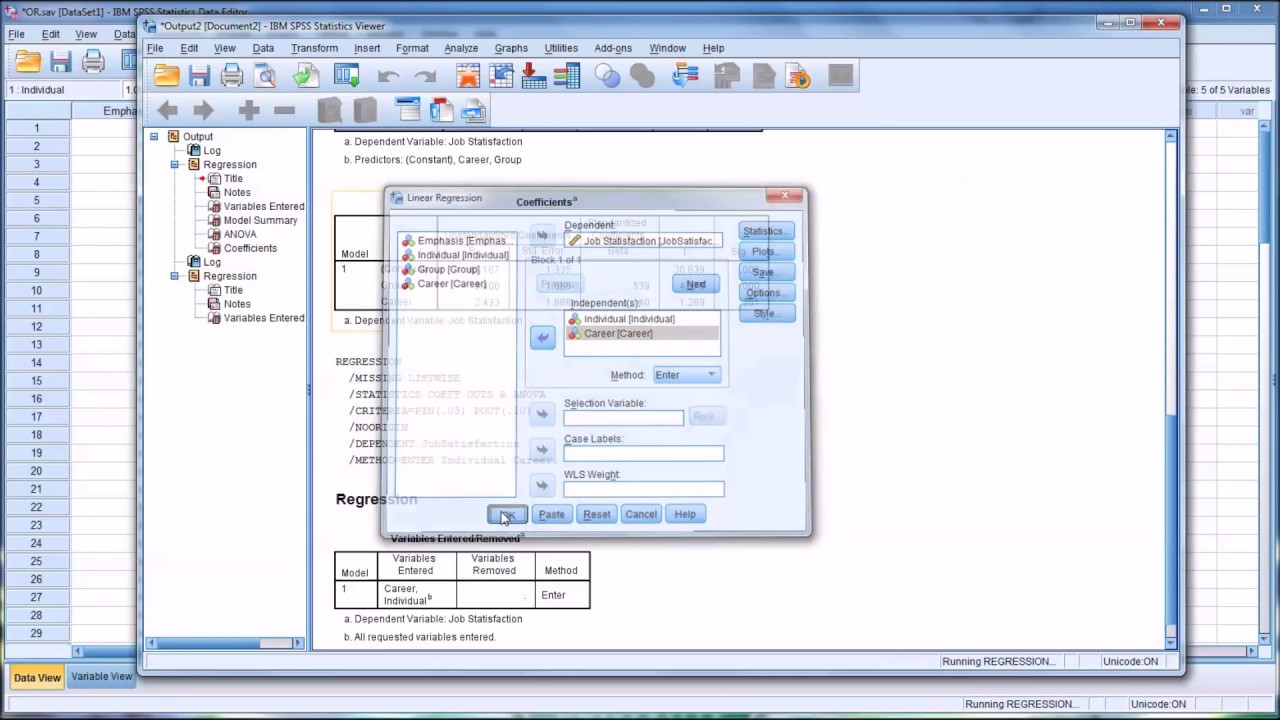Click the WLS Weight input field
Viewport: 1280px width, 720px height.
coord(643,489)
